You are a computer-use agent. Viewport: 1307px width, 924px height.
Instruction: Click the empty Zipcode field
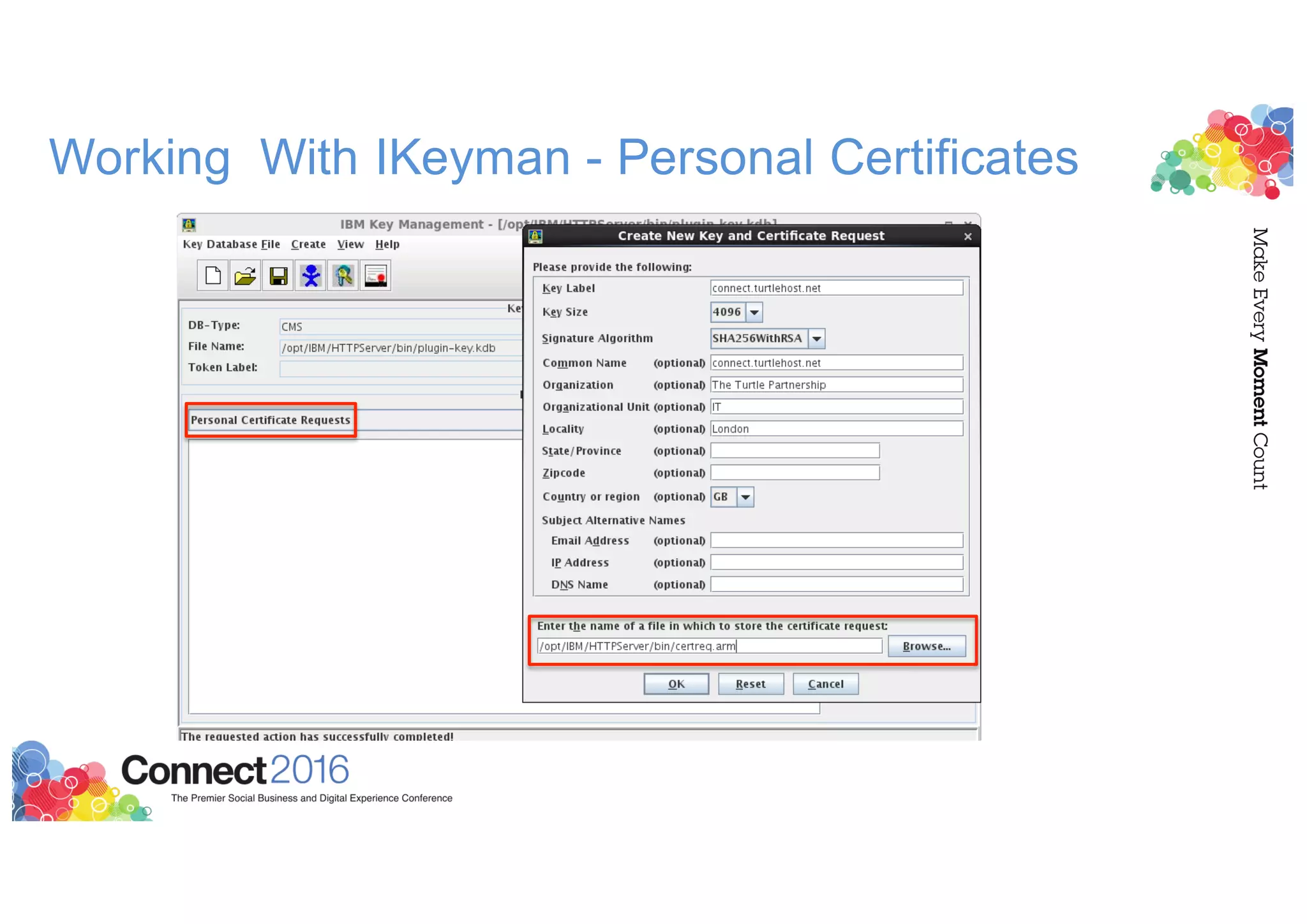pyautogui.click(x=795, y=473)
